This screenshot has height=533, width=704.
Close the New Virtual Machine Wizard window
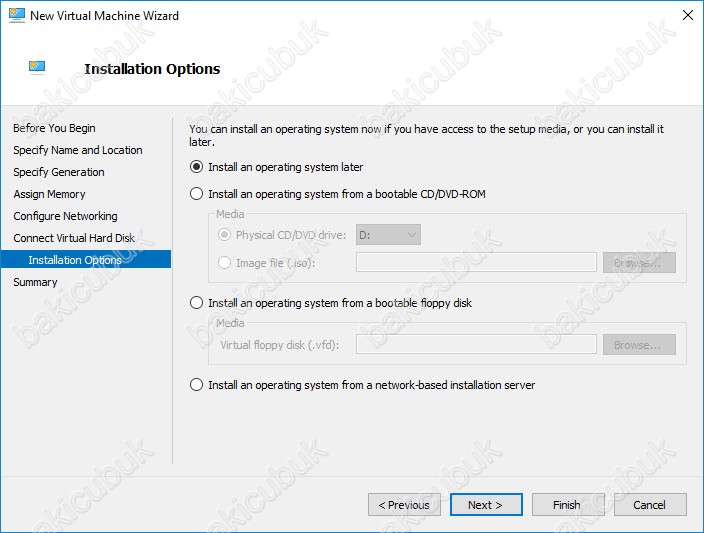click(687, 15)
